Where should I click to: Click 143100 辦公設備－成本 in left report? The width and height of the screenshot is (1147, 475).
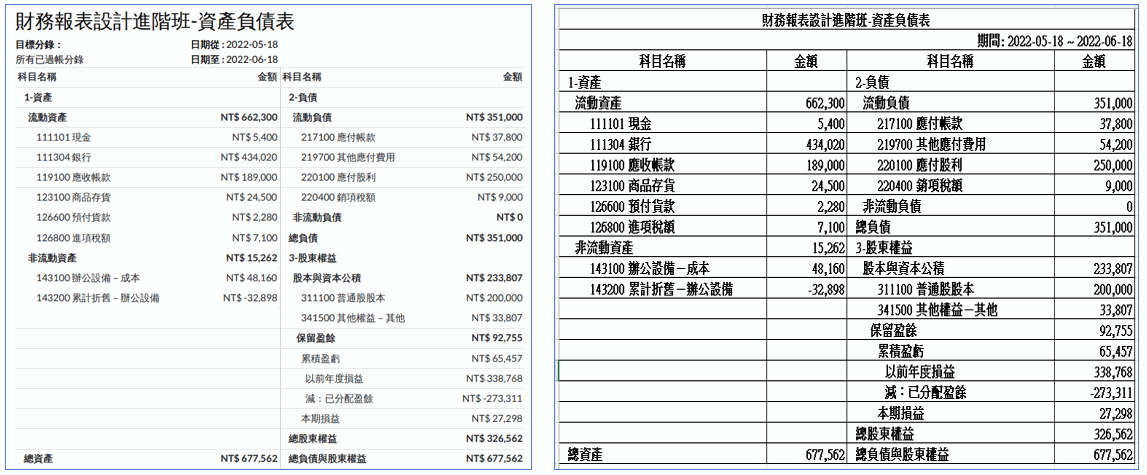coord(88,277)
